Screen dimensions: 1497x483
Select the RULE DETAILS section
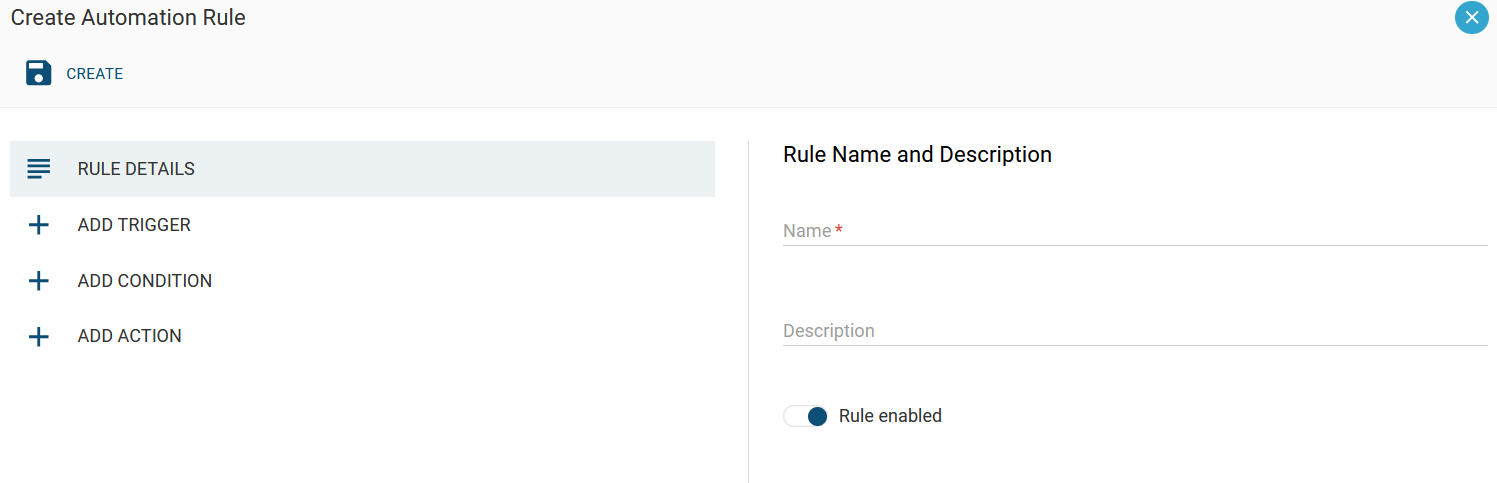coord(362,169)
